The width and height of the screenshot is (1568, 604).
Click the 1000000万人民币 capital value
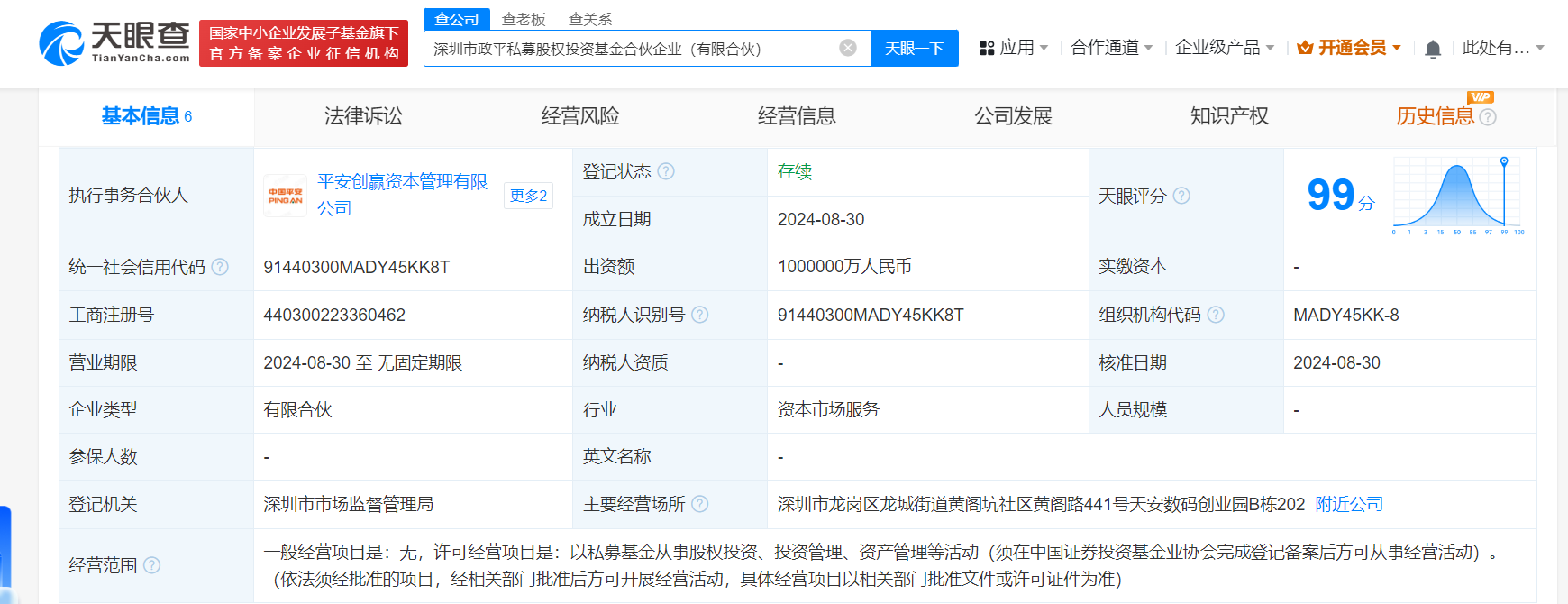pyautogui.click(x=844, y=266)
